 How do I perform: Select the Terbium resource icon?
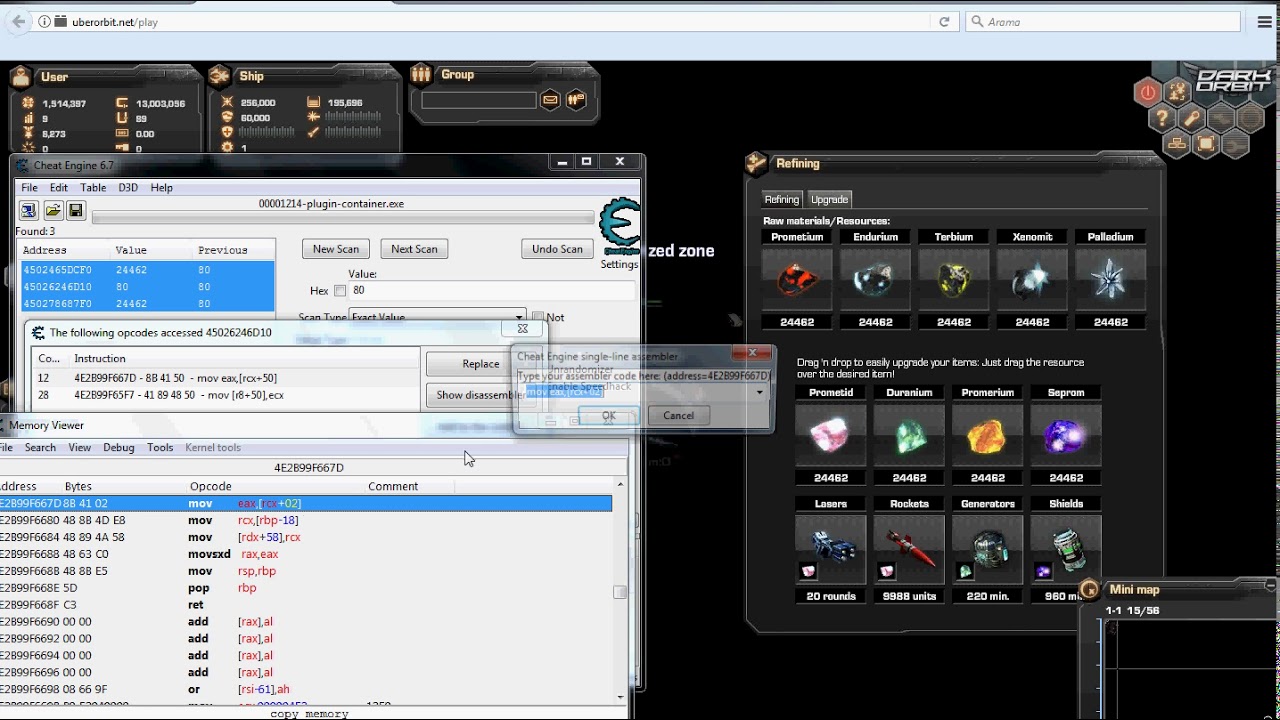tap(954, 280)
